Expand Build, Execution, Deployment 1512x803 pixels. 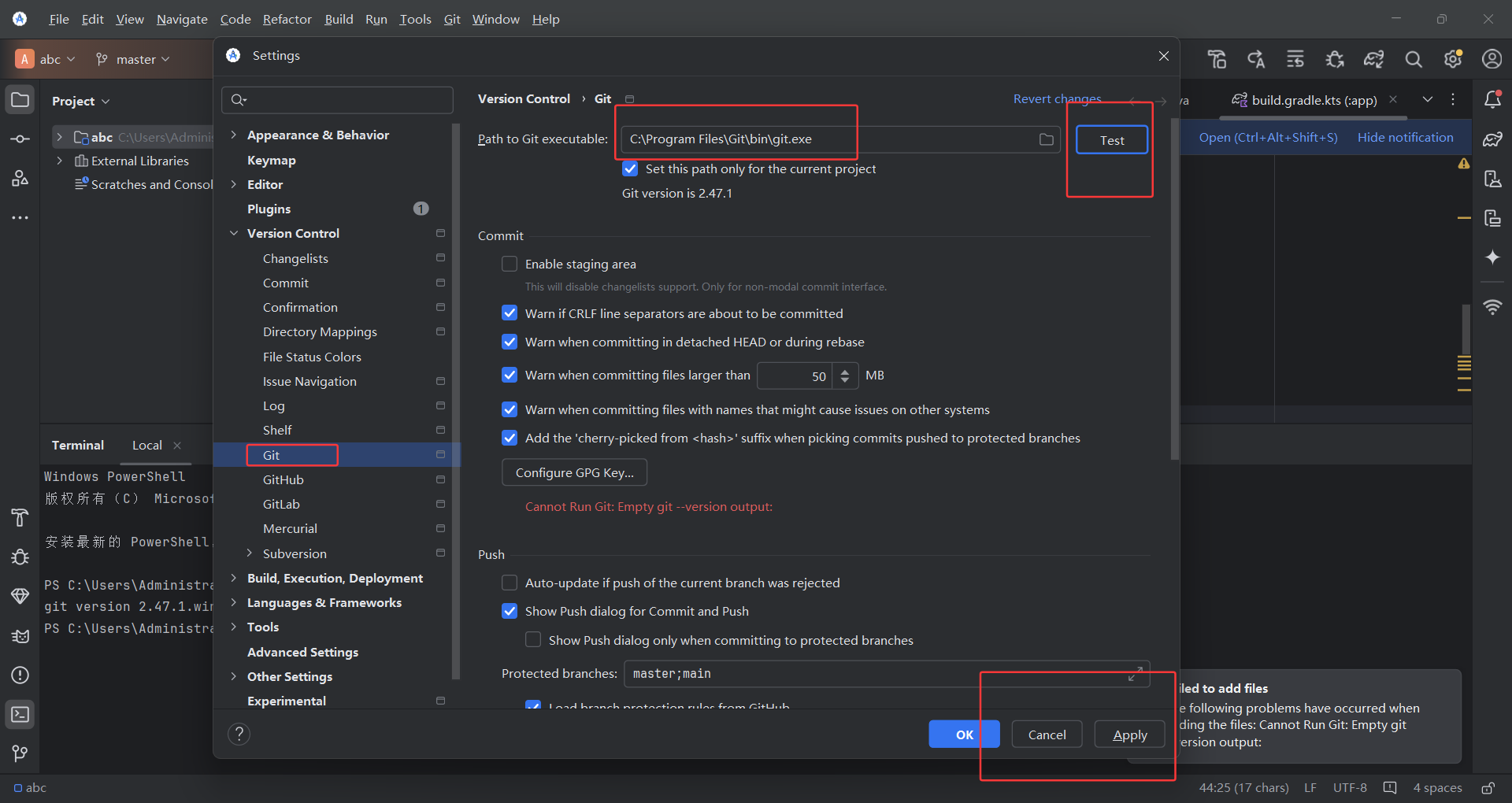click(233, 578)
